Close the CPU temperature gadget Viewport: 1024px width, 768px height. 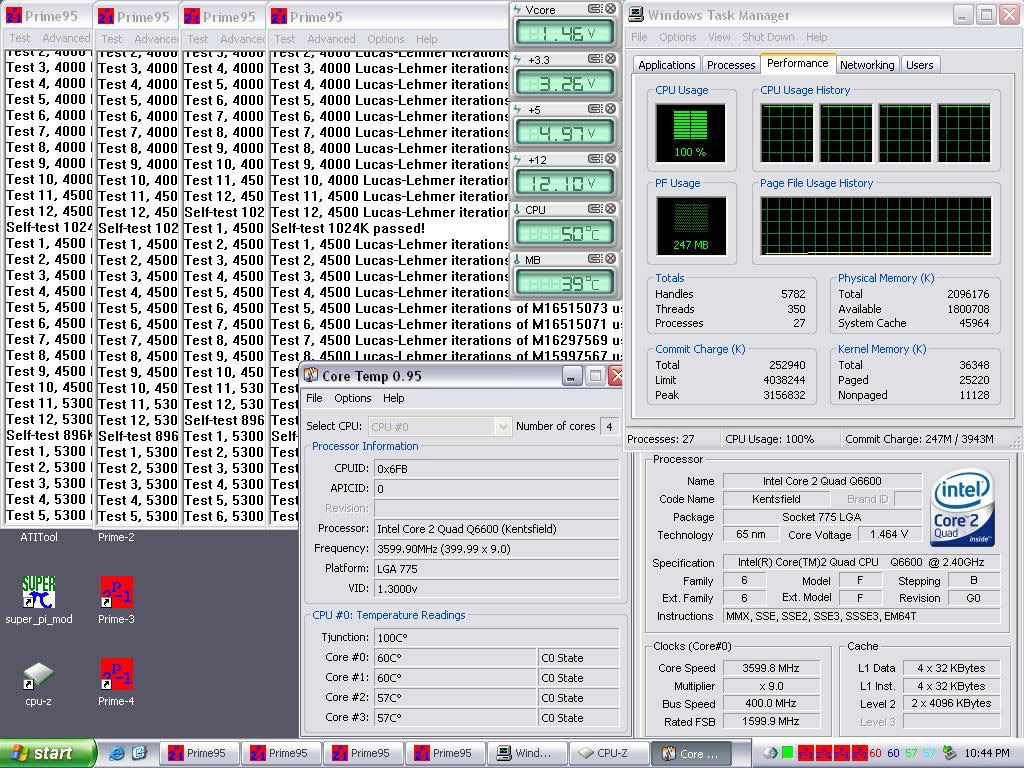(x=610, y=209)
